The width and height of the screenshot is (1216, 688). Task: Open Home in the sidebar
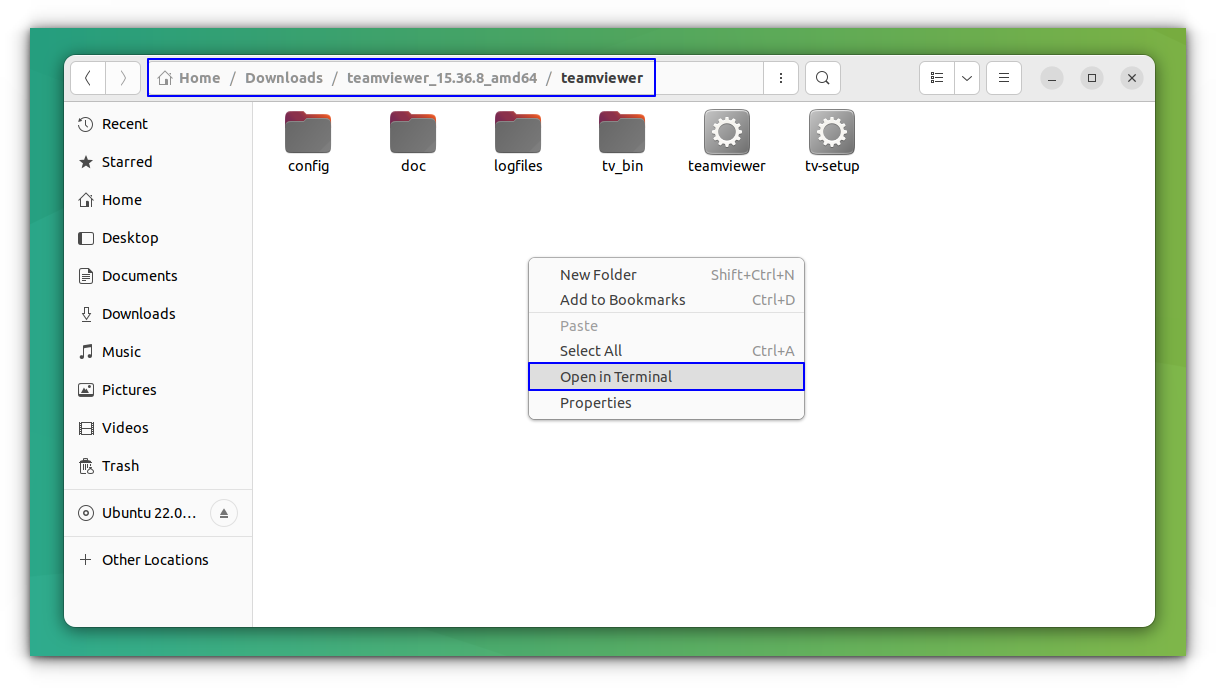coord(158,200)
